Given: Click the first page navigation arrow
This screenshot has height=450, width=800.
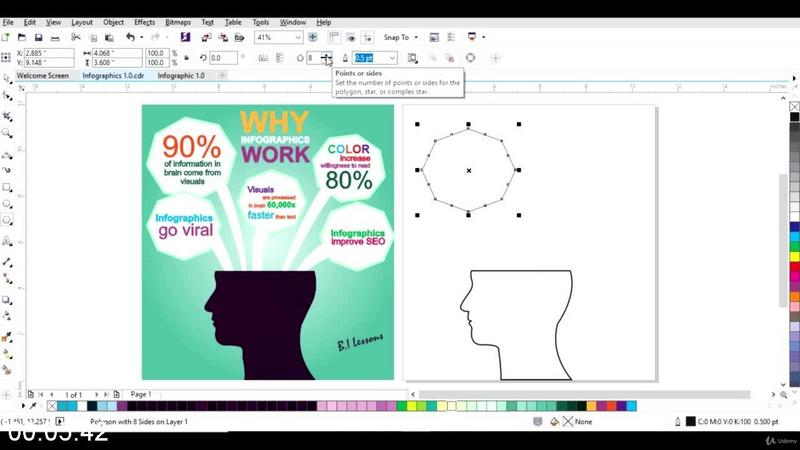Looking at the screenshot, I should pyautogui.click(x=41, y=394).
